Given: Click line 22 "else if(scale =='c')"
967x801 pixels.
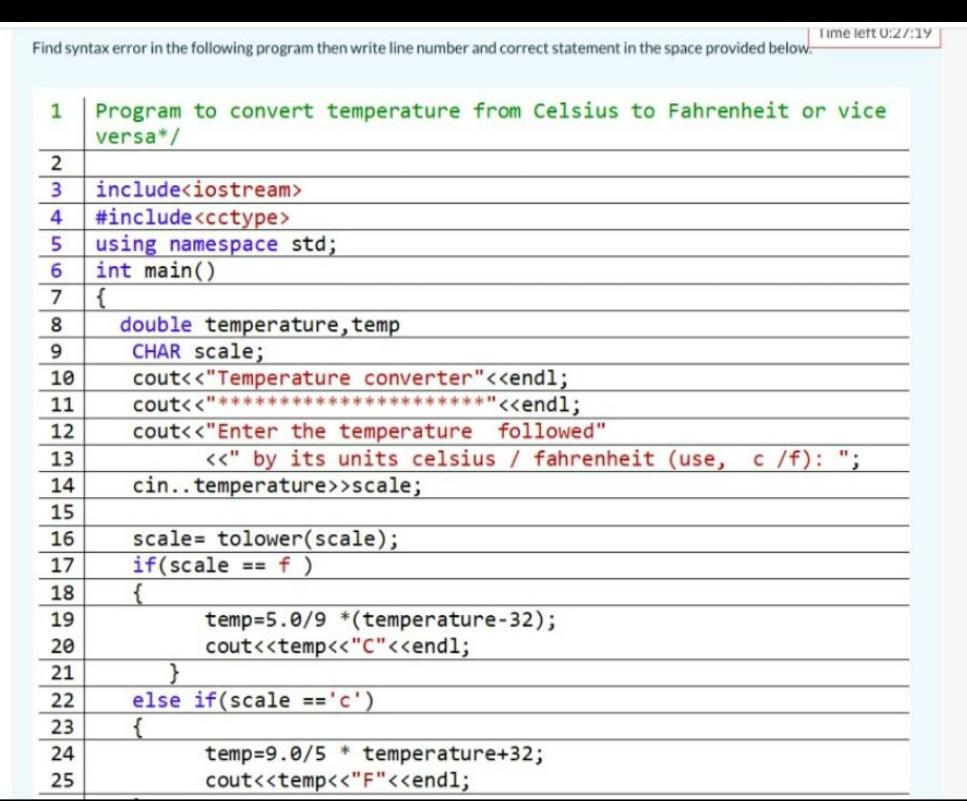Looking at the screenshot, I should coord(253,700).
